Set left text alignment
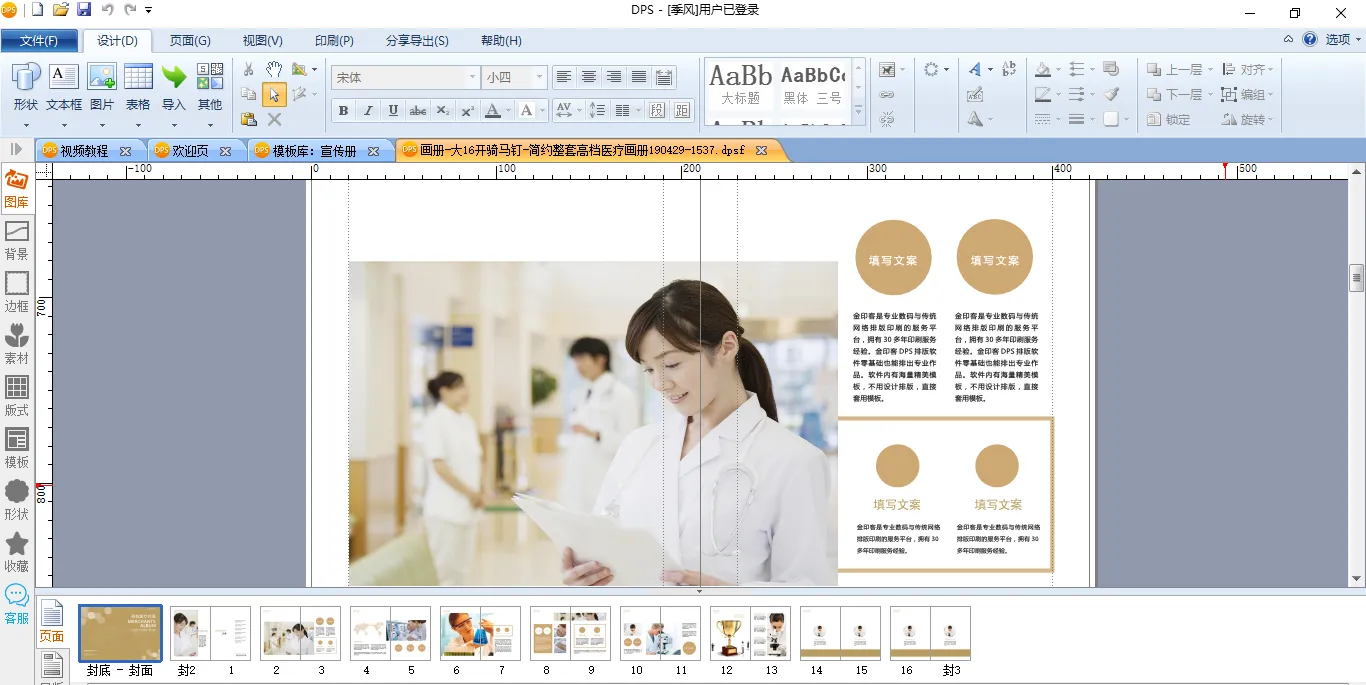Image resolution: width=1366 pixels, height=685 pixels. point(565,77)
